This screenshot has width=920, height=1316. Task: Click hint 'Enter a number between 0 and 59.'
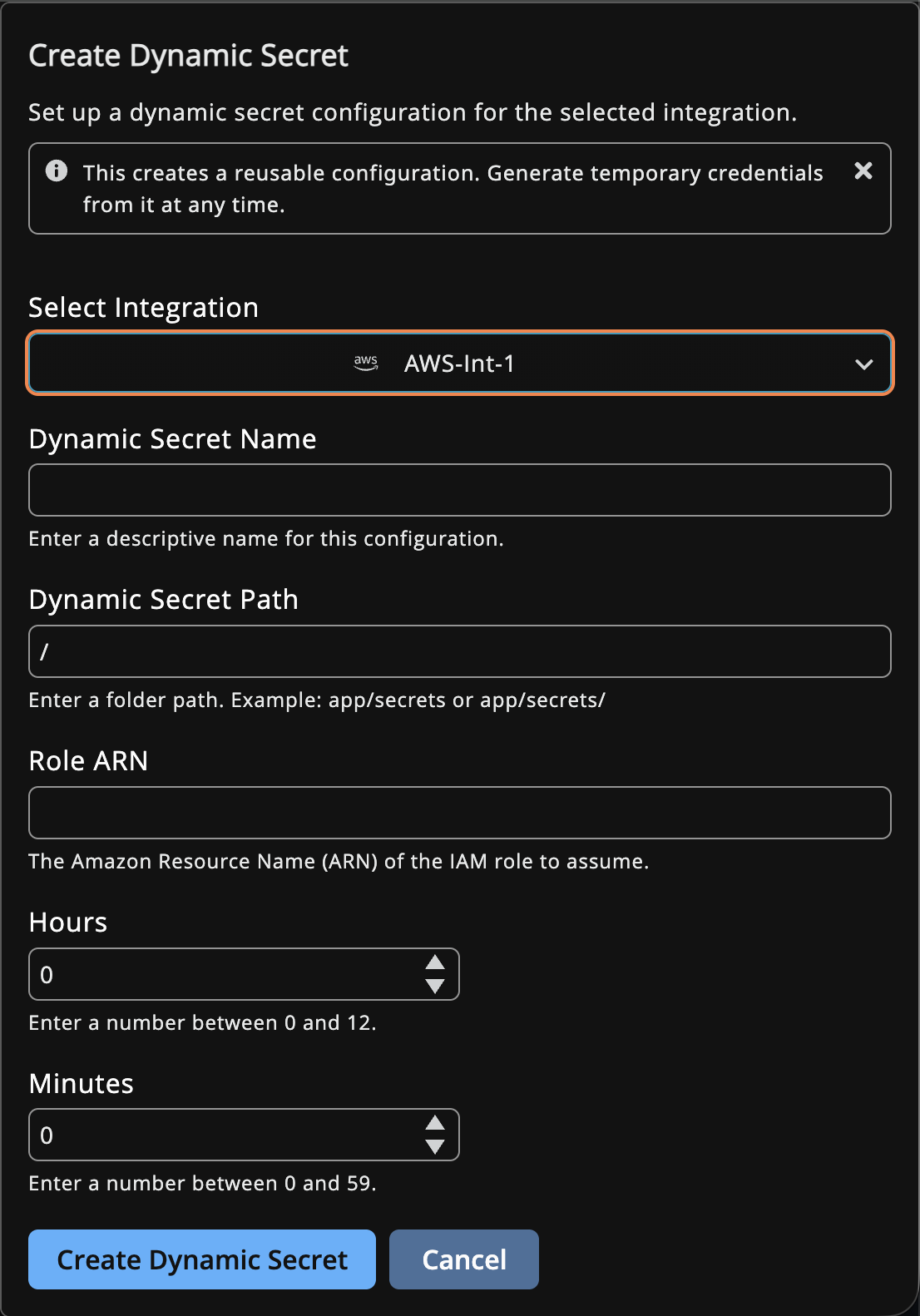pyautogui.click(x=203, y=1183)
